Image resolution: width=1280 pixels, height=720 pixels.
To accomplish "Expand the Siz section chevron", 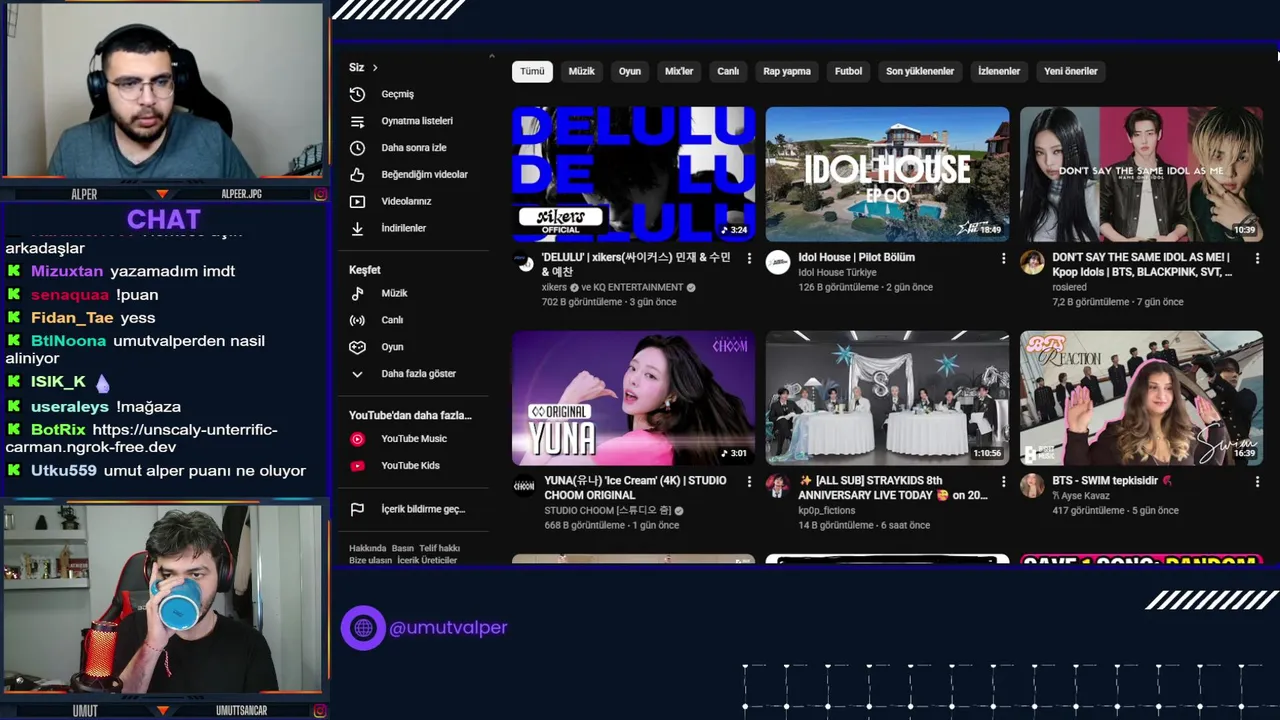I will pyautogui.click(x=375, y=68).
